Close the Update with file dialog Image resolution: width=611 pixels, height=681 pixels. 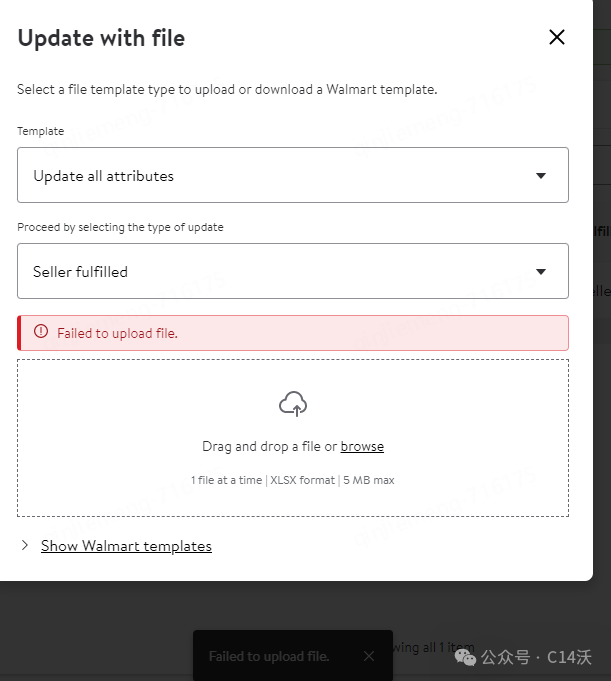557,38
